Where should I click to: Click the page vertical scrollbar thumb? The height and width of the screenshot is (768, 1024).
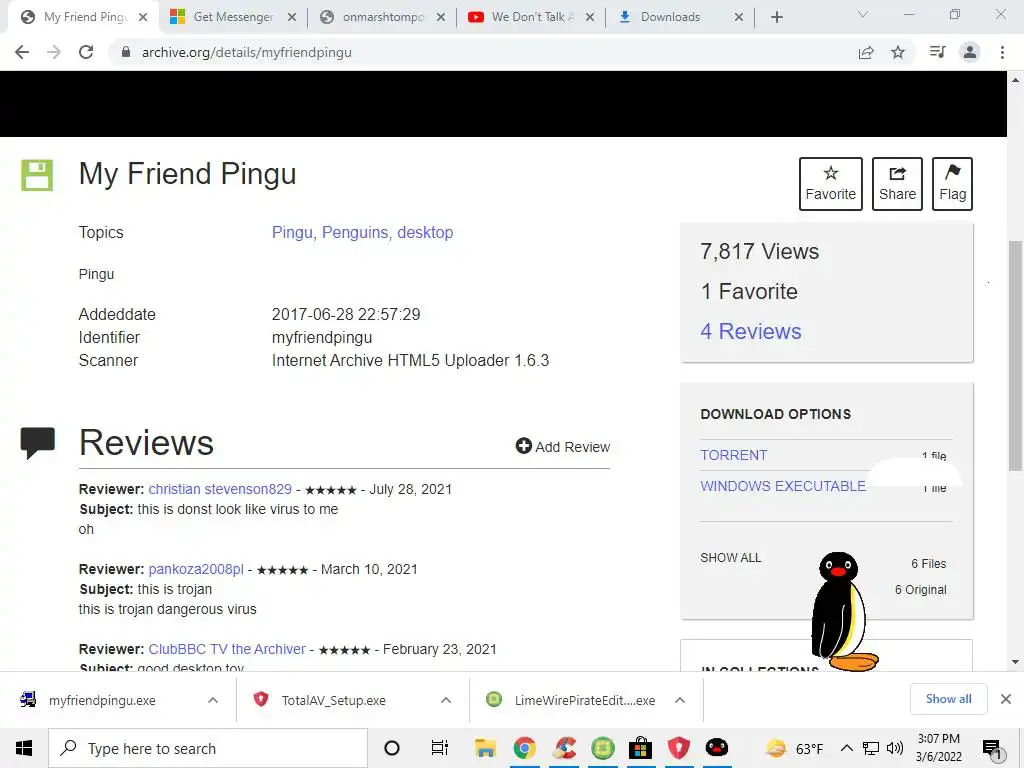pos(1015,356)
